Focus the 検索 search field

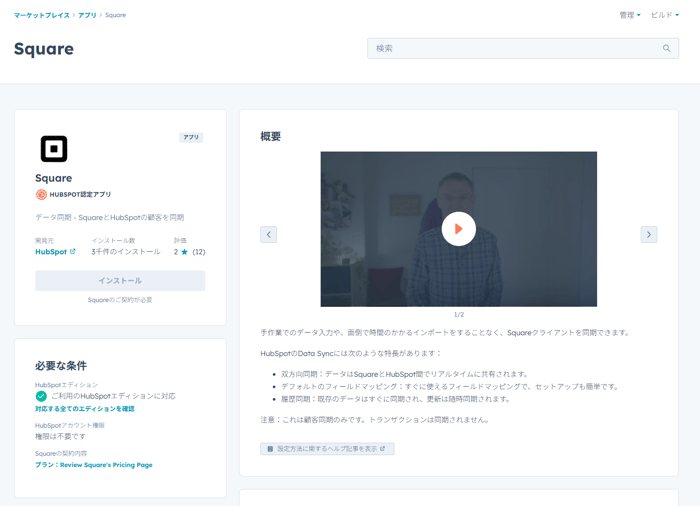[515, 48]
